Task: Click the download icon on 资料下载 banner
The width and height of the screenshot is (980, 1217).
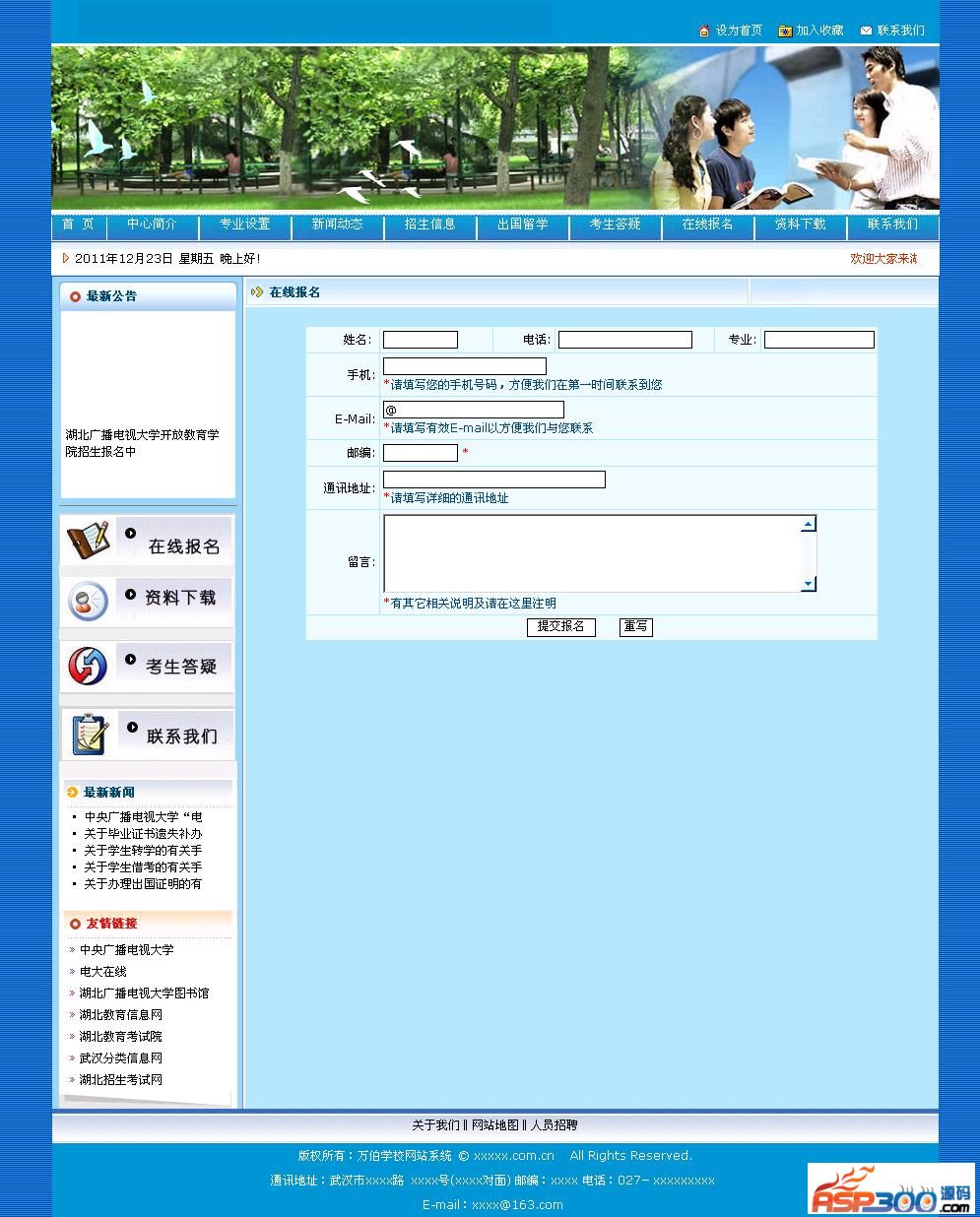Action: pos(88,602)
